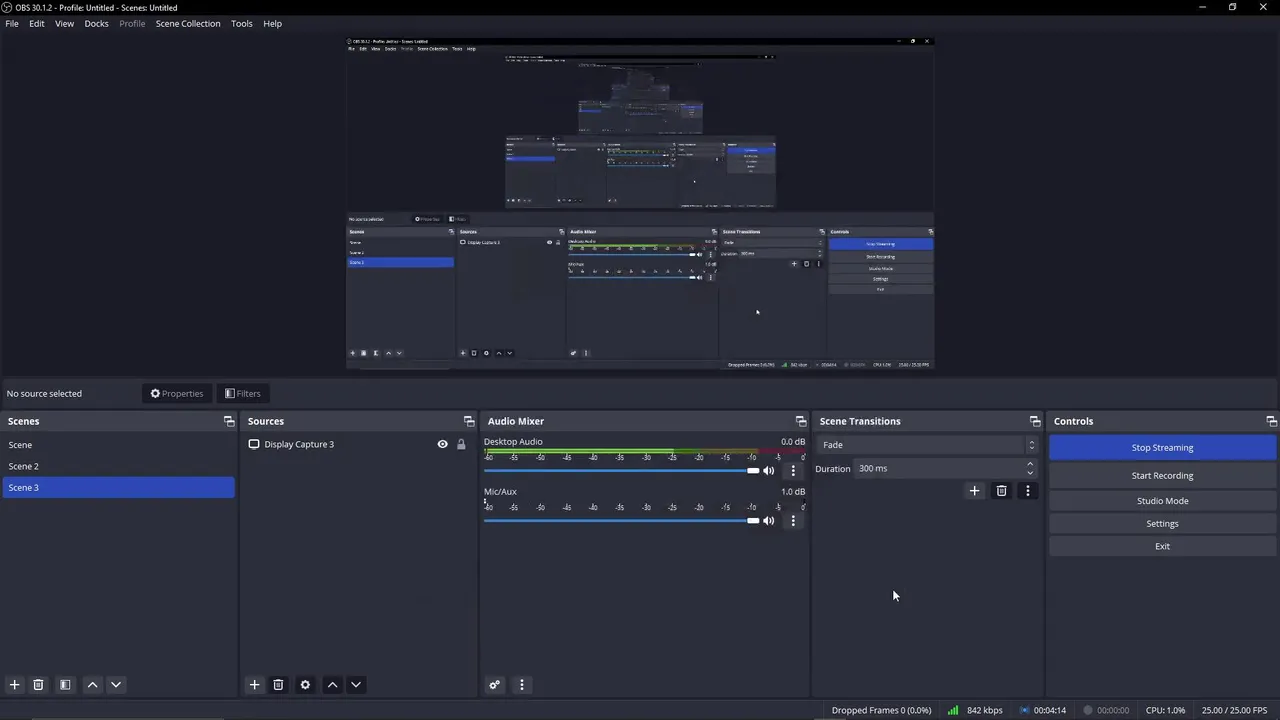The image size is (1280, 720).
Task: Click Start Recording button
Action: click(1162, 475)
